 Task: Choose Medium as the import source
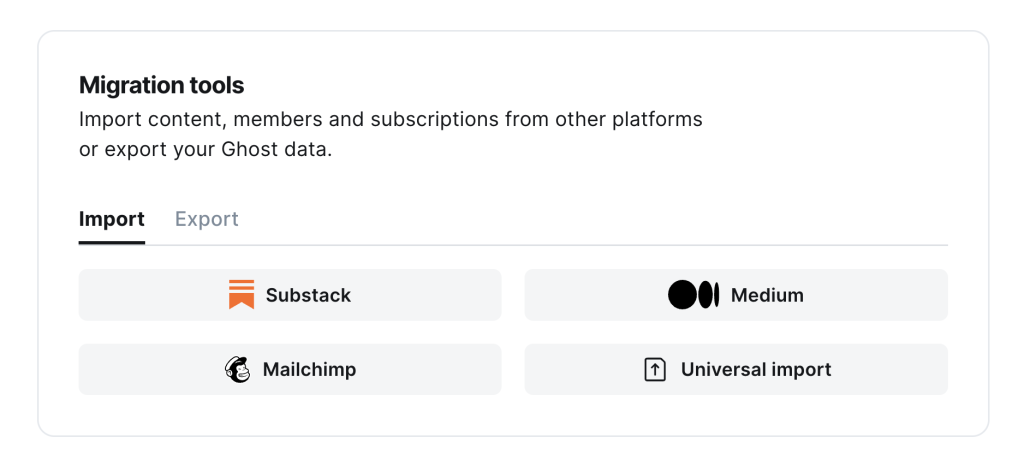[x=736, y=295]
